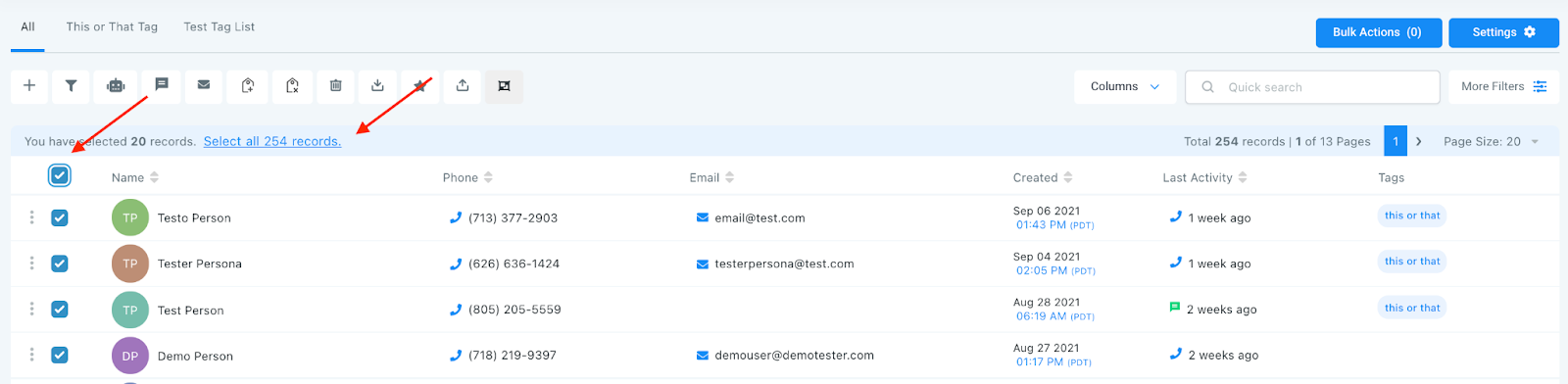The height and width of the screenshot is (384, 1568).
Task: Open row menu dots for Test Person
Action: [31, 310]
